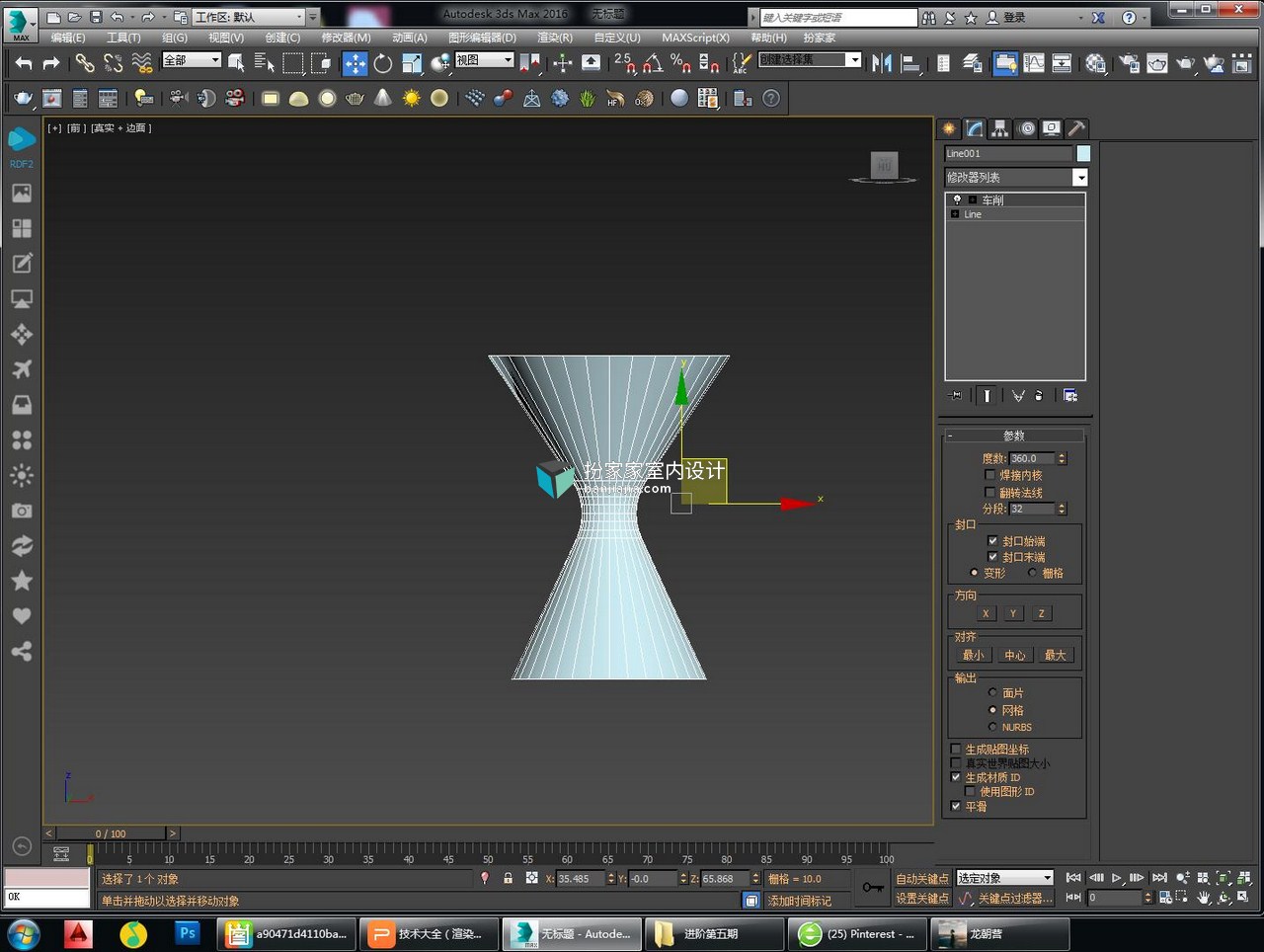Expand the Line entry in modifier stack

click(x=955, y=214)
